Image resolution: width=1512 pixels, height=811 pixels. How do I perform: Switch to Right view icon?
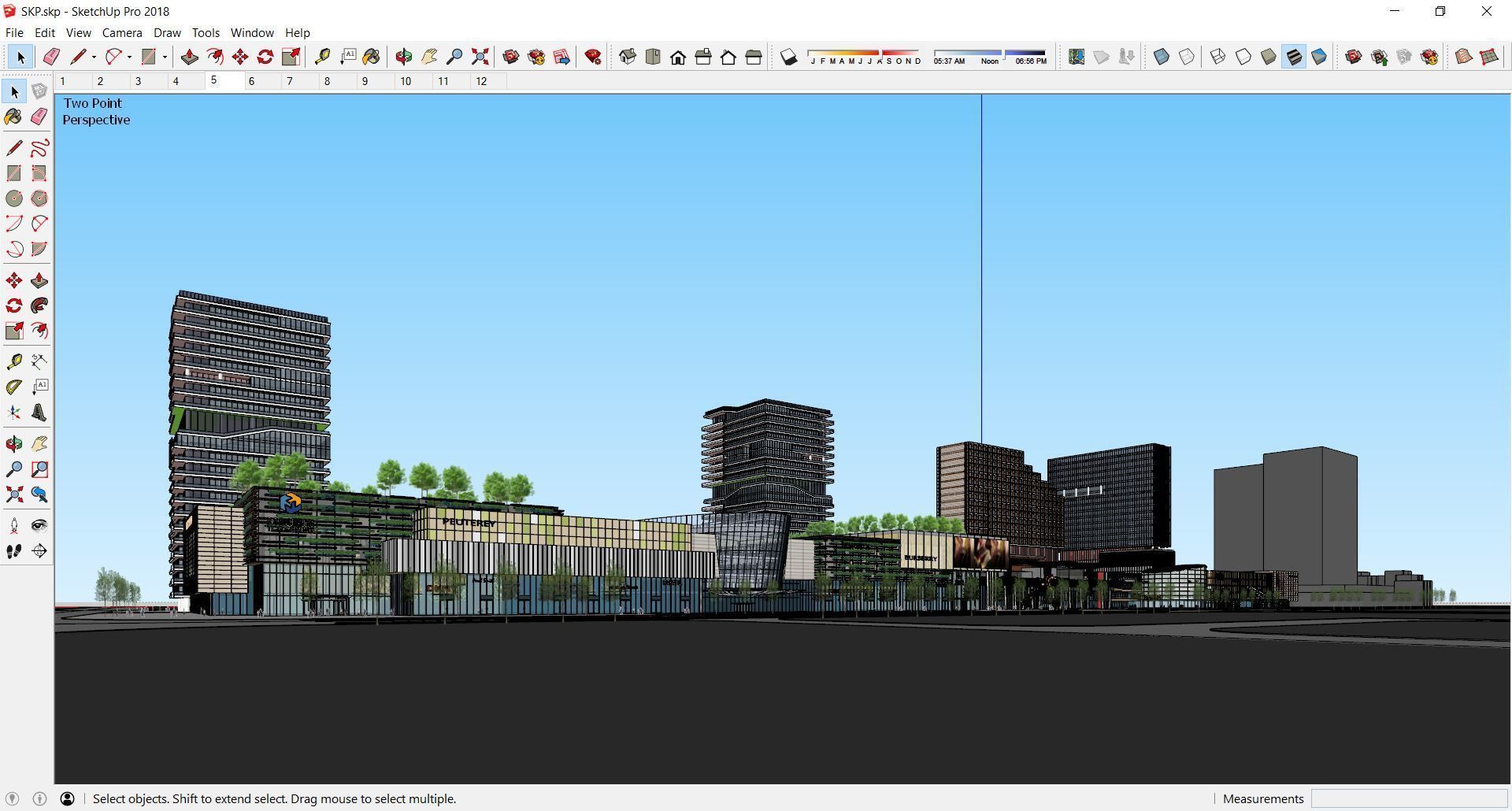[x=703, y=57]
